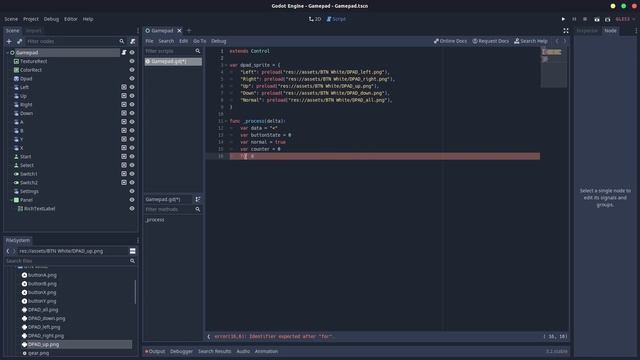The width and height of the screenshot is (640, 360).
Task: Click error list arrow in status bar
Action: 209,336
